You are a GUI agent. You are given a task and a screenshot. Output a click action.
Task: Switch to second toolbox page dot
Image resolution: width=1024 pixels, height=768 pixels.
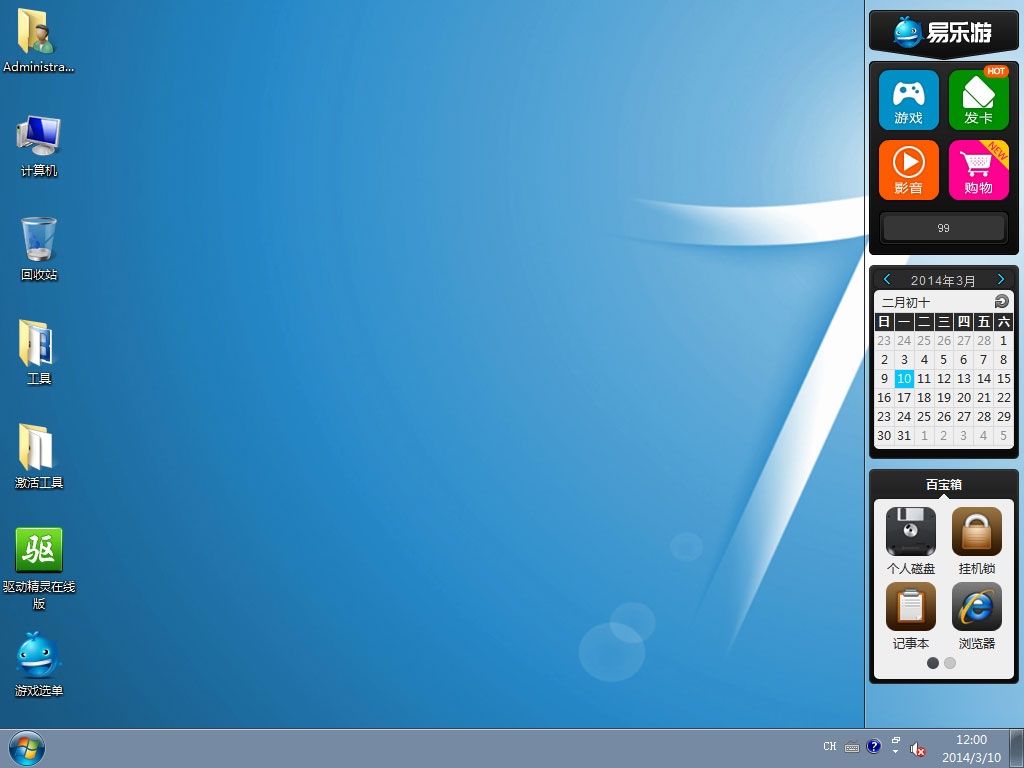(x=950, y=663)
